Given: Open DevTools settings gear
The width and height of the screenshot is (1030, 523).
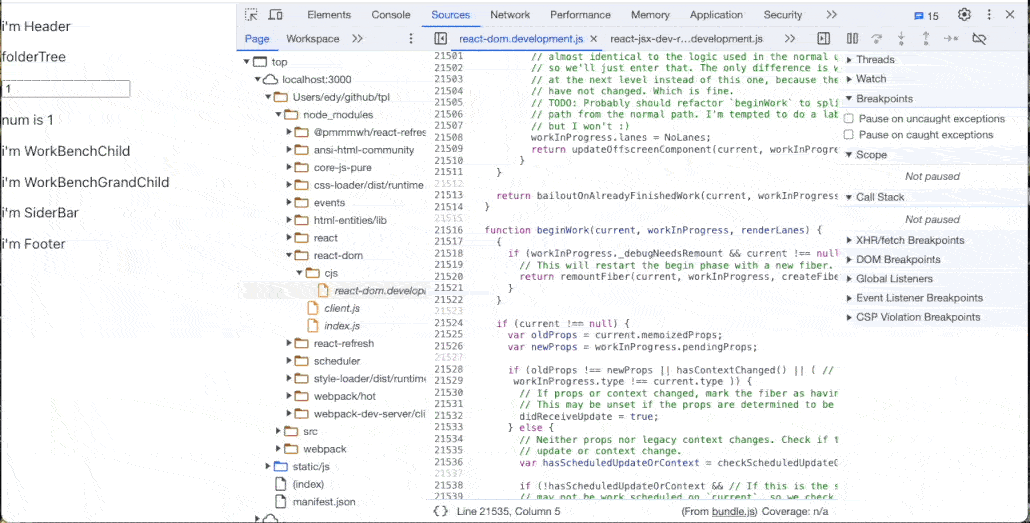Looking at the screenshot, I should (x=964, y=14).
